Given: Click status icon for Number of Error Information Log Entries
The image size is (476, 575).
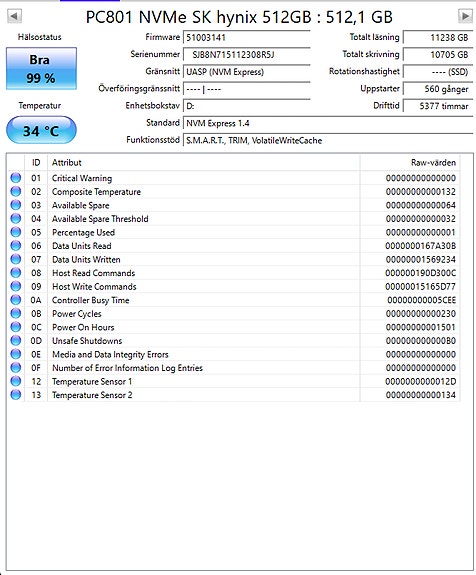Looking at the screenshot, I should click(x=16, y=368).
